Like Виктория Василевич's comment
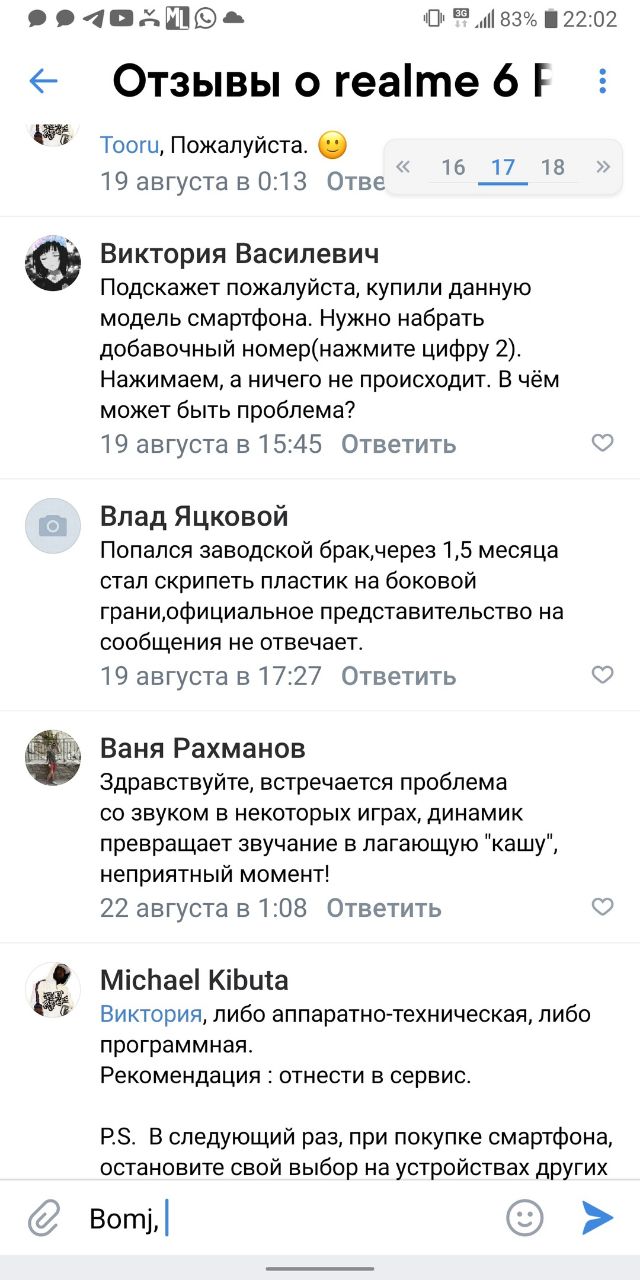The width and height of the screenshot is (640, 1280). [x=602, y=443]
